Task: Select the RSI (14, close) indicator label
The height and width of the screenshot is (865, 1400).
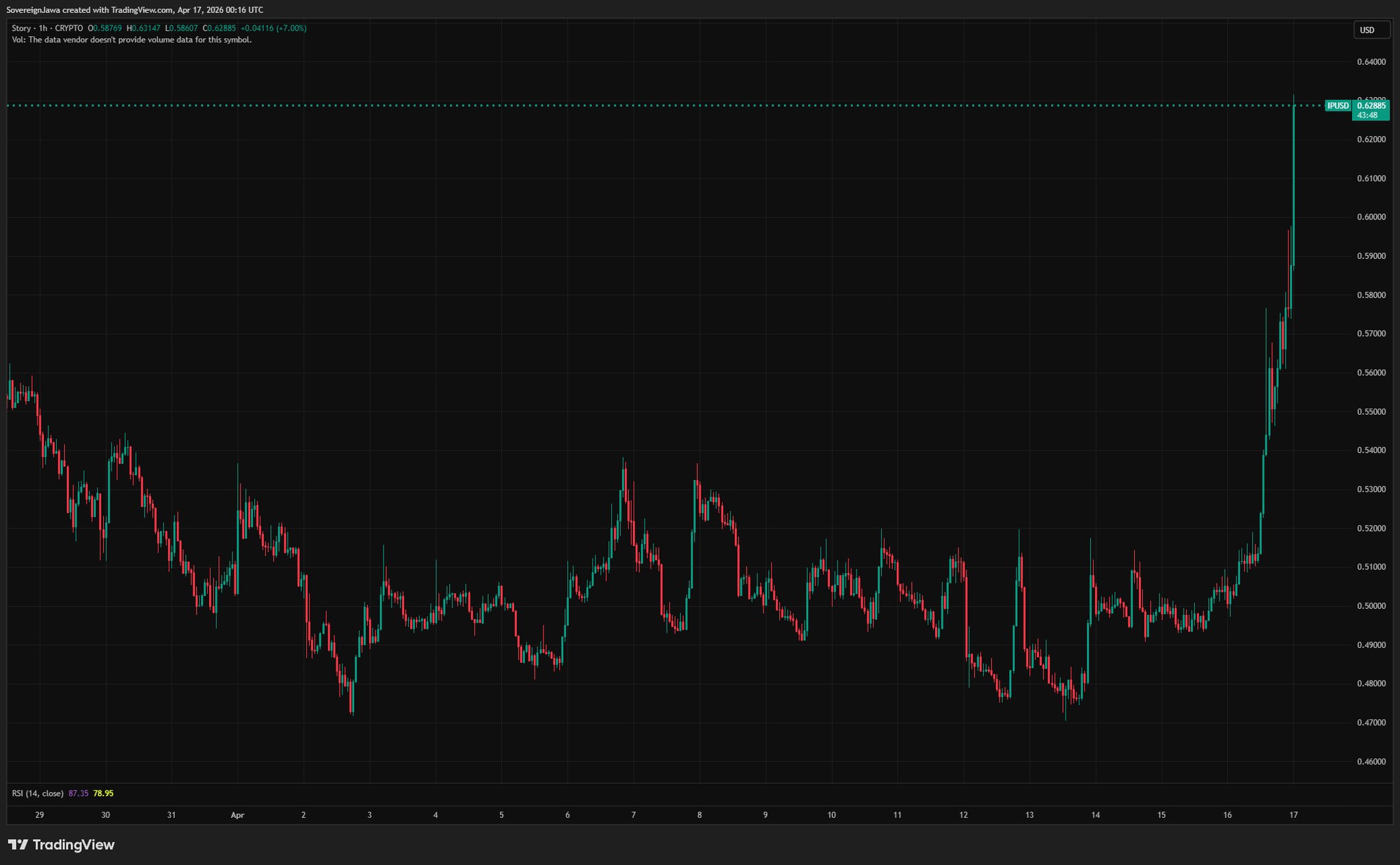Action: click(38, 793)
